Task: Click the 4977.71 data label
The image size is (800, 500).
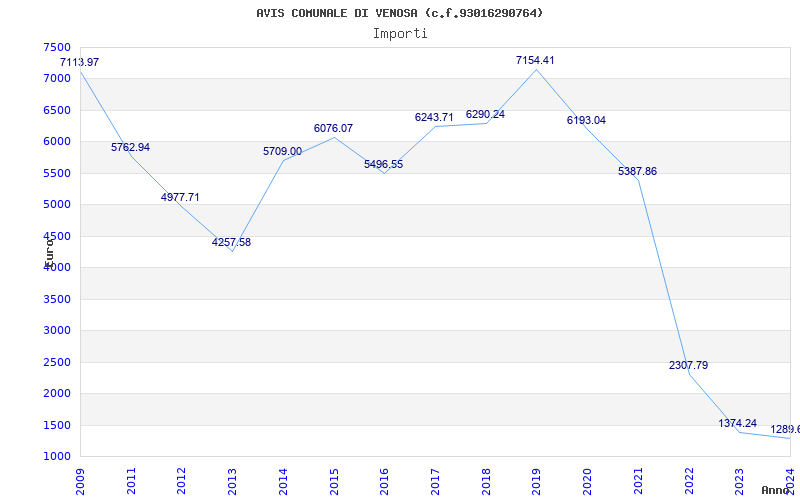Action: [180, 198]
